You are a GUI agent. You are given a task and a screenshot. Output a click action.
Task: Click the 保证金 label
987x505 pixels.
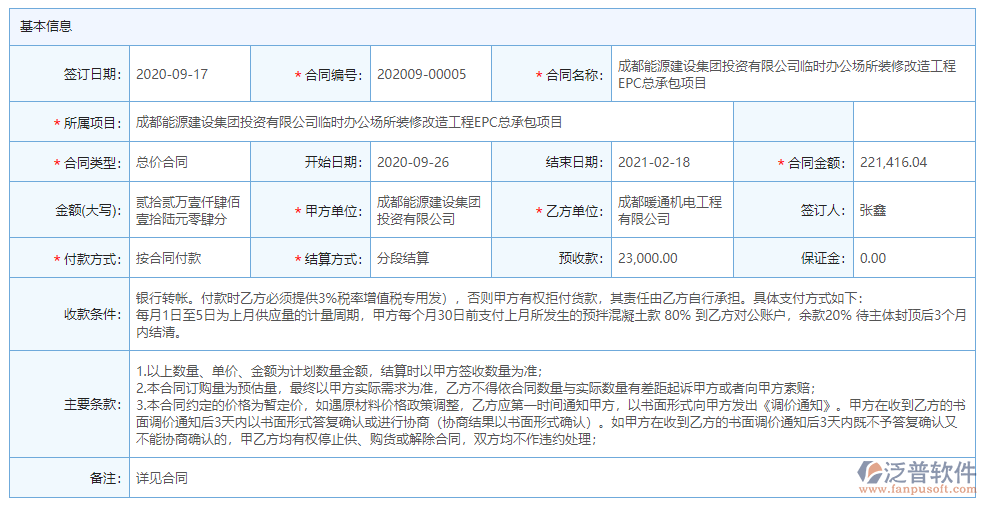823,258
